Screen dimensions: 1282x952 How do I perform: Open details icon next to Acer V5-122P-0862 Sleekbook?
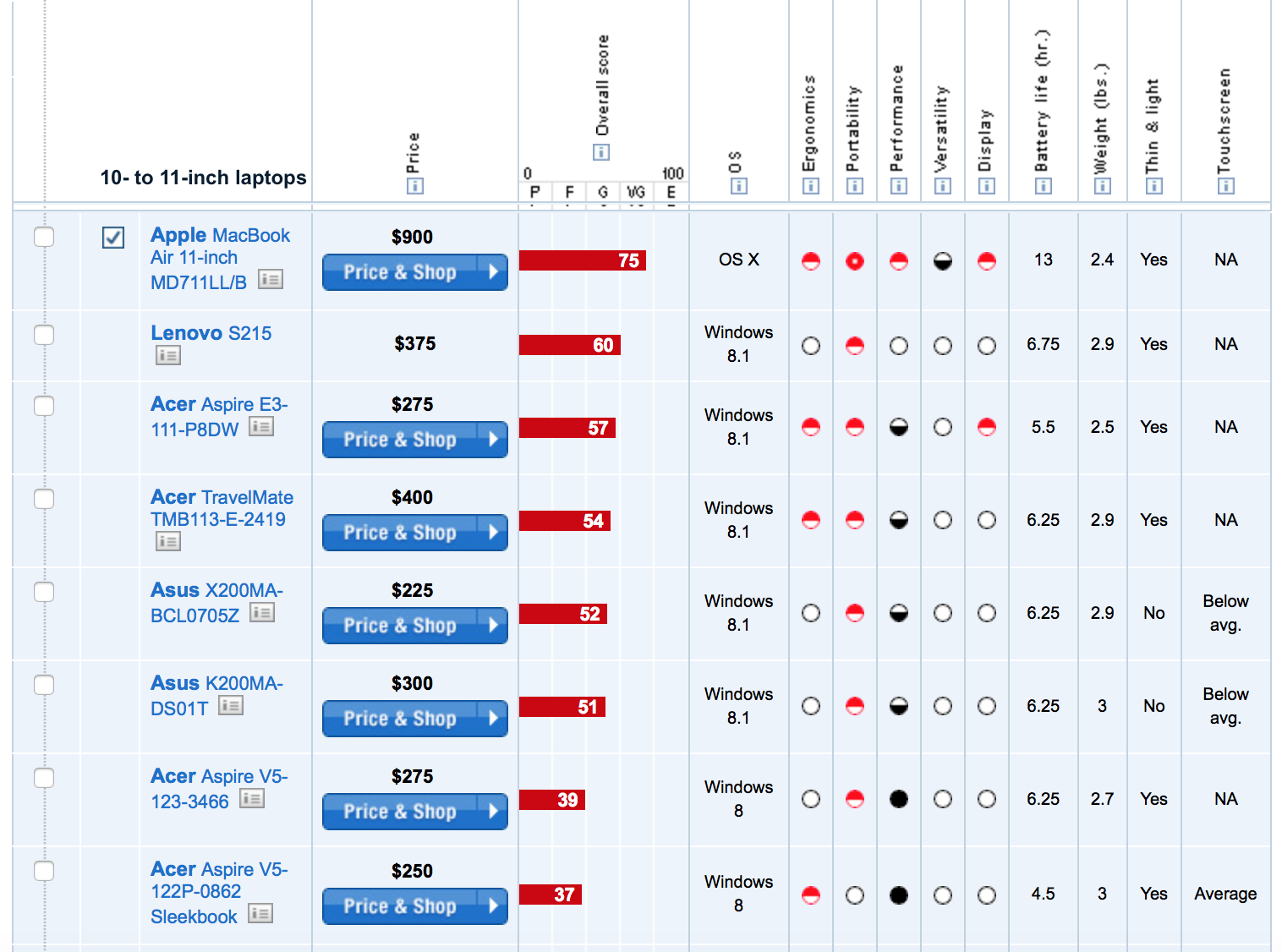pos(260,914)
